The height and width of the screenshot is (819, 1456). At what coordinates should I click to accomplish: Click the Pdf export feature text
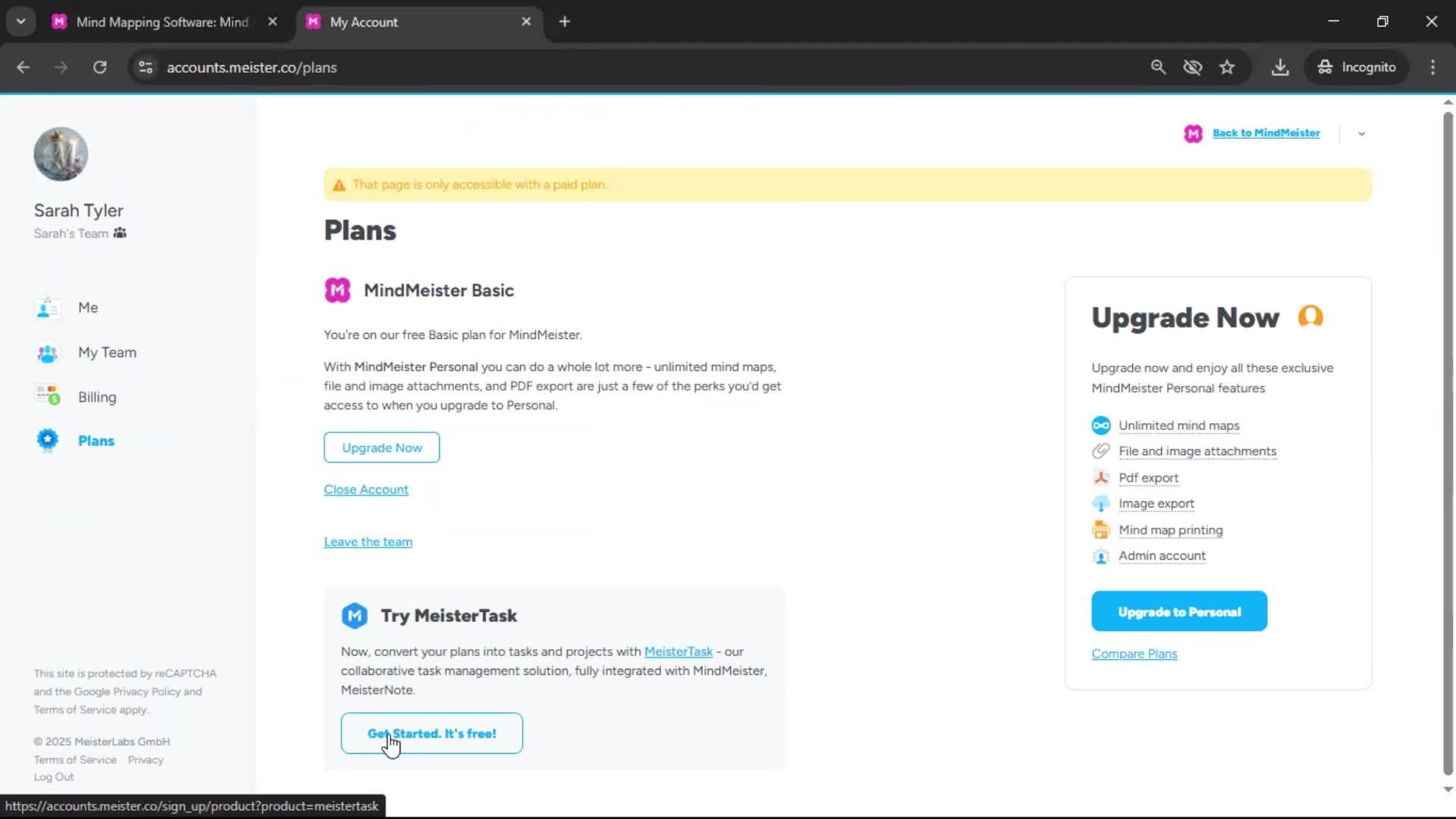[x=1148, y=478]
